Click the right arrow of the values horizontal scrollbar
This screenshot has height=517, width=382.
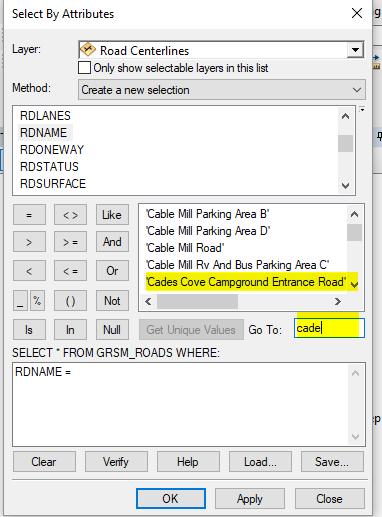(x=338, y=301)
